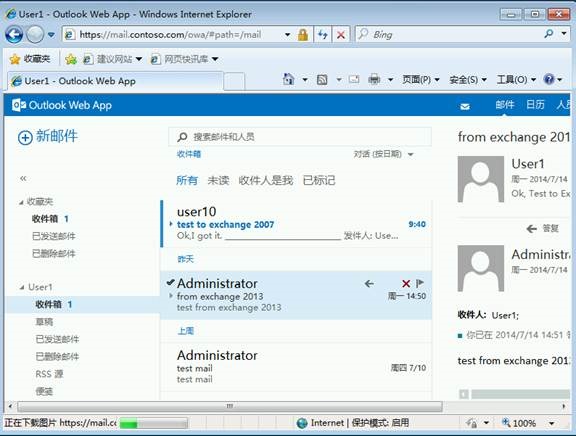Click 搜索邮件和人员 search field
The height and width of the screenshot is (436, 576).
[x=300, y=137]
